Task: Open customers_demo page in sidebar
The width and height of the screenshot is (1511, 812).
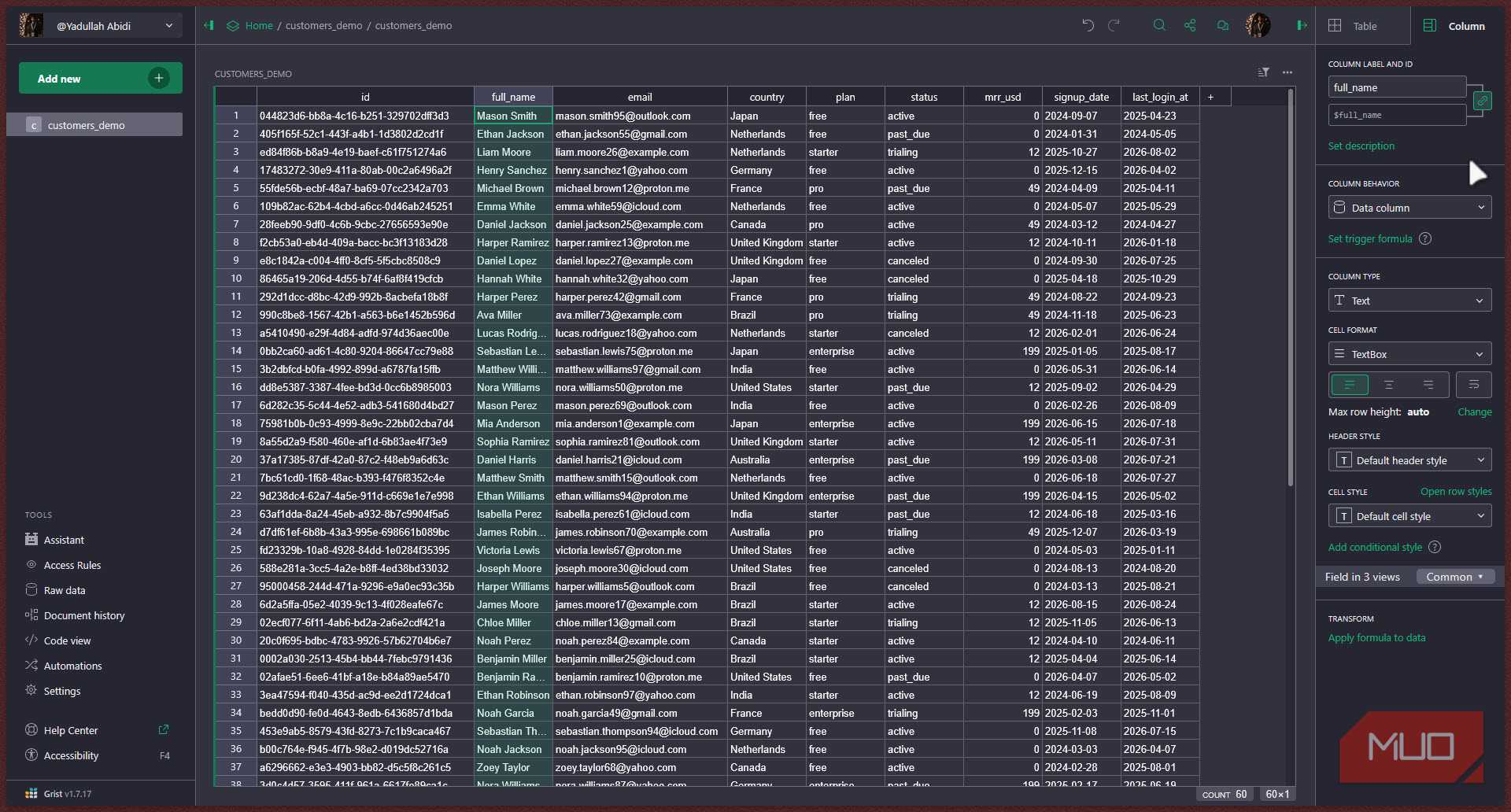Action: click(x=94, y=124)
